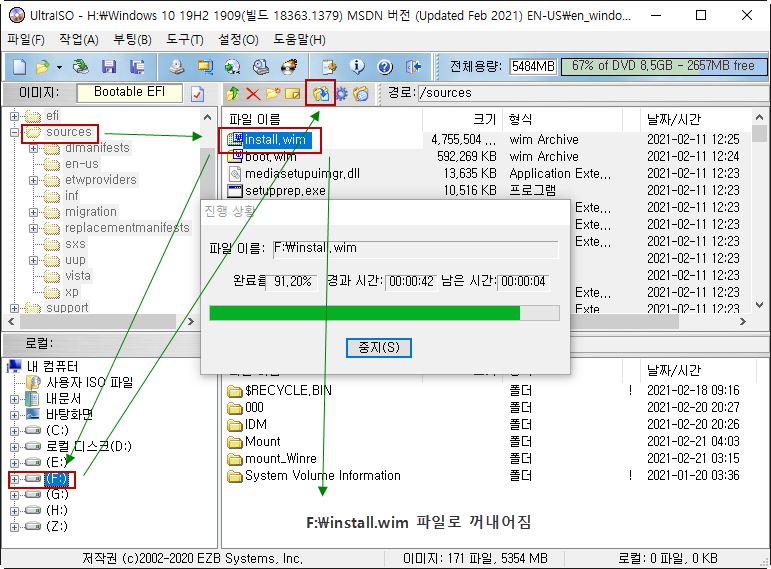
Task: Sort image files by 날짜/시간 column header
Action: pos(694,120)
